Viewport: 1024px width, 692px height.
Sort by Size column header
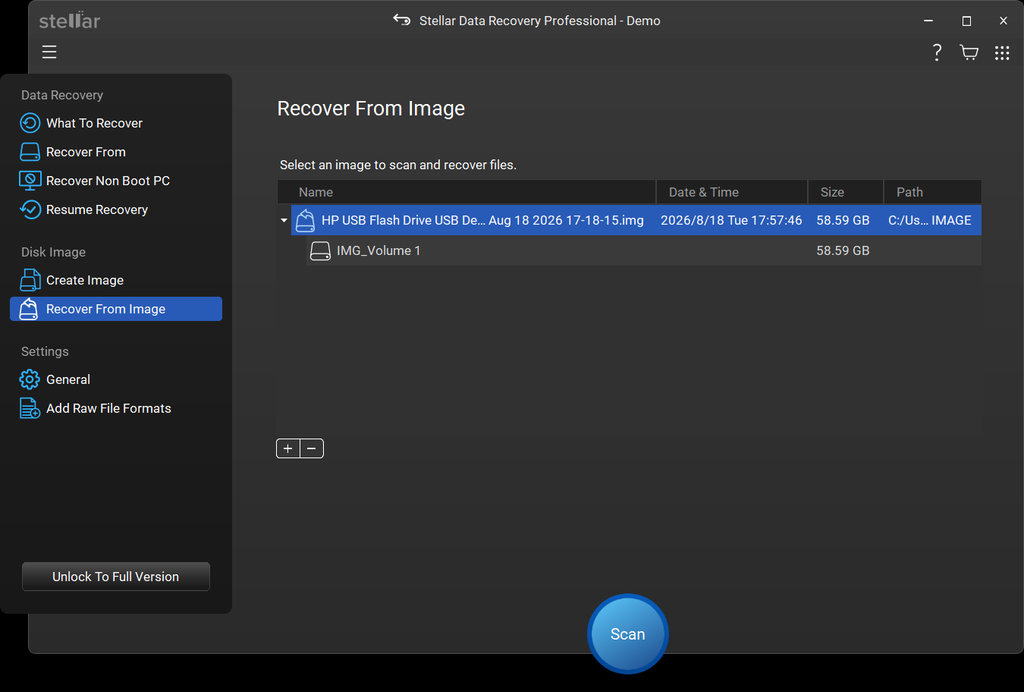click(846, 192)
